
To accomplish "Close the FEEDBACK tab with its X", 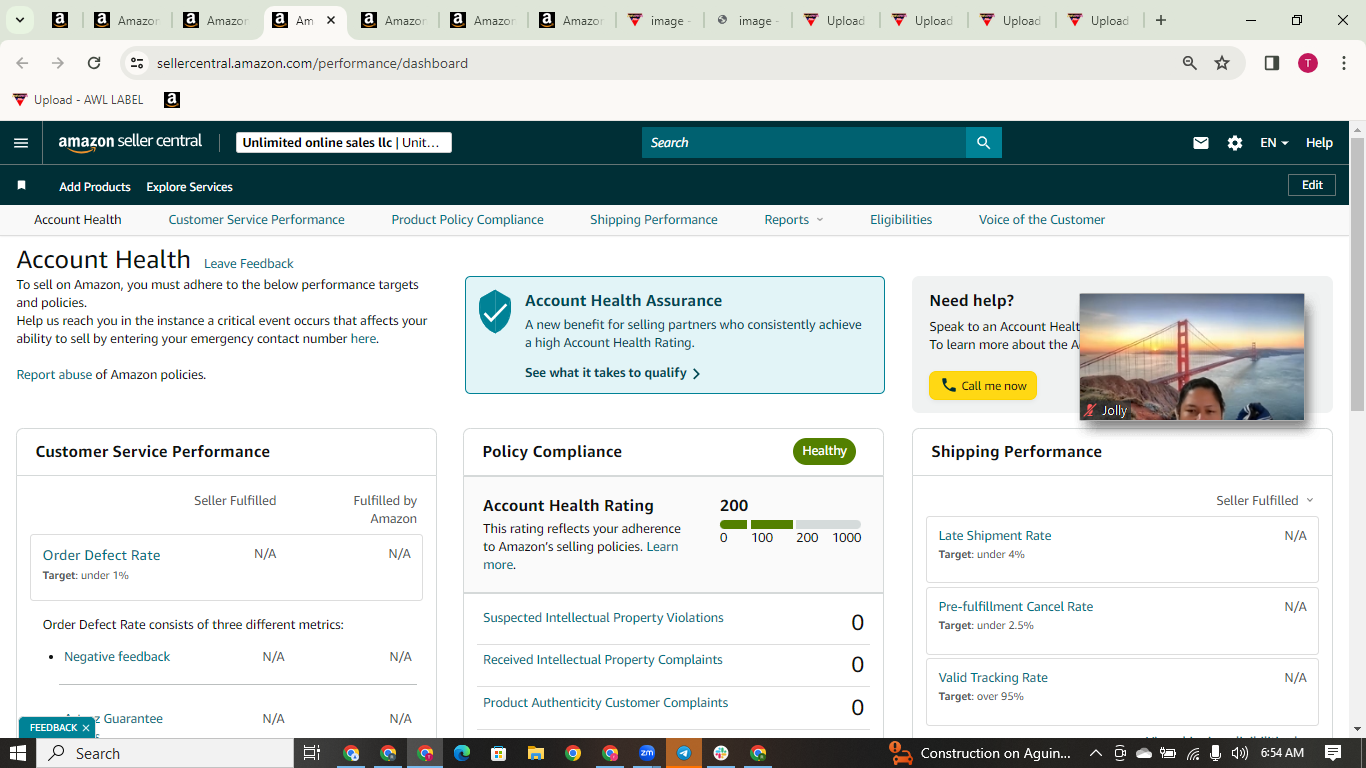I will 86,728.
